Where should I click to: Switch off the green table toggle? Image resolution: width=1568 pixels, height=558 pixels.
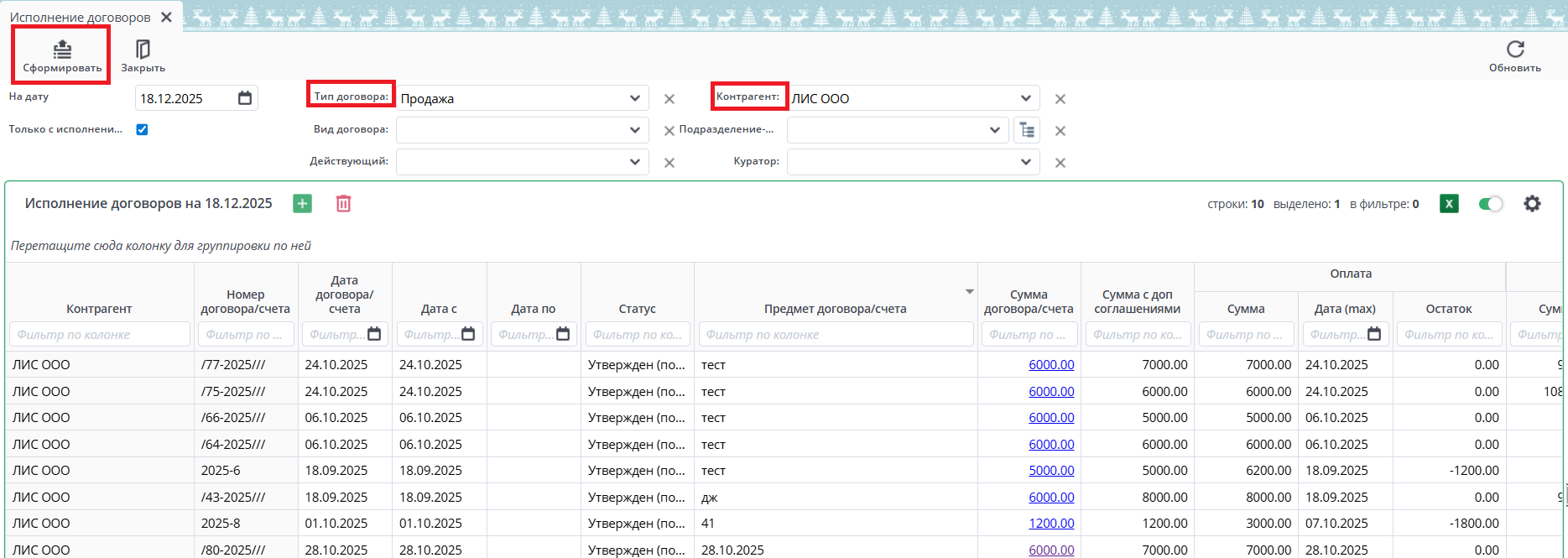(x=1490, y=204)
